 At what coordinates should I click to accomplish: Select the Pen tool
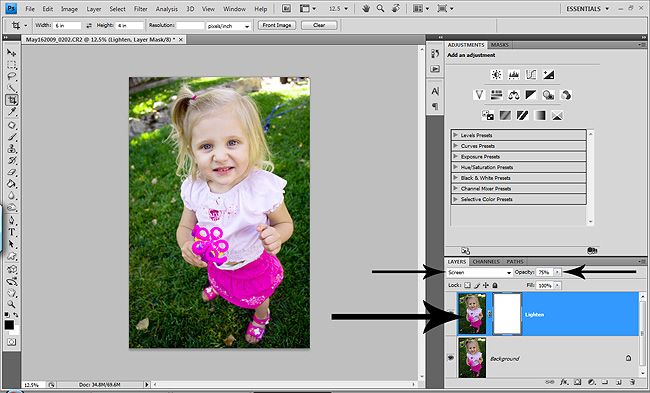pos(11,221)
